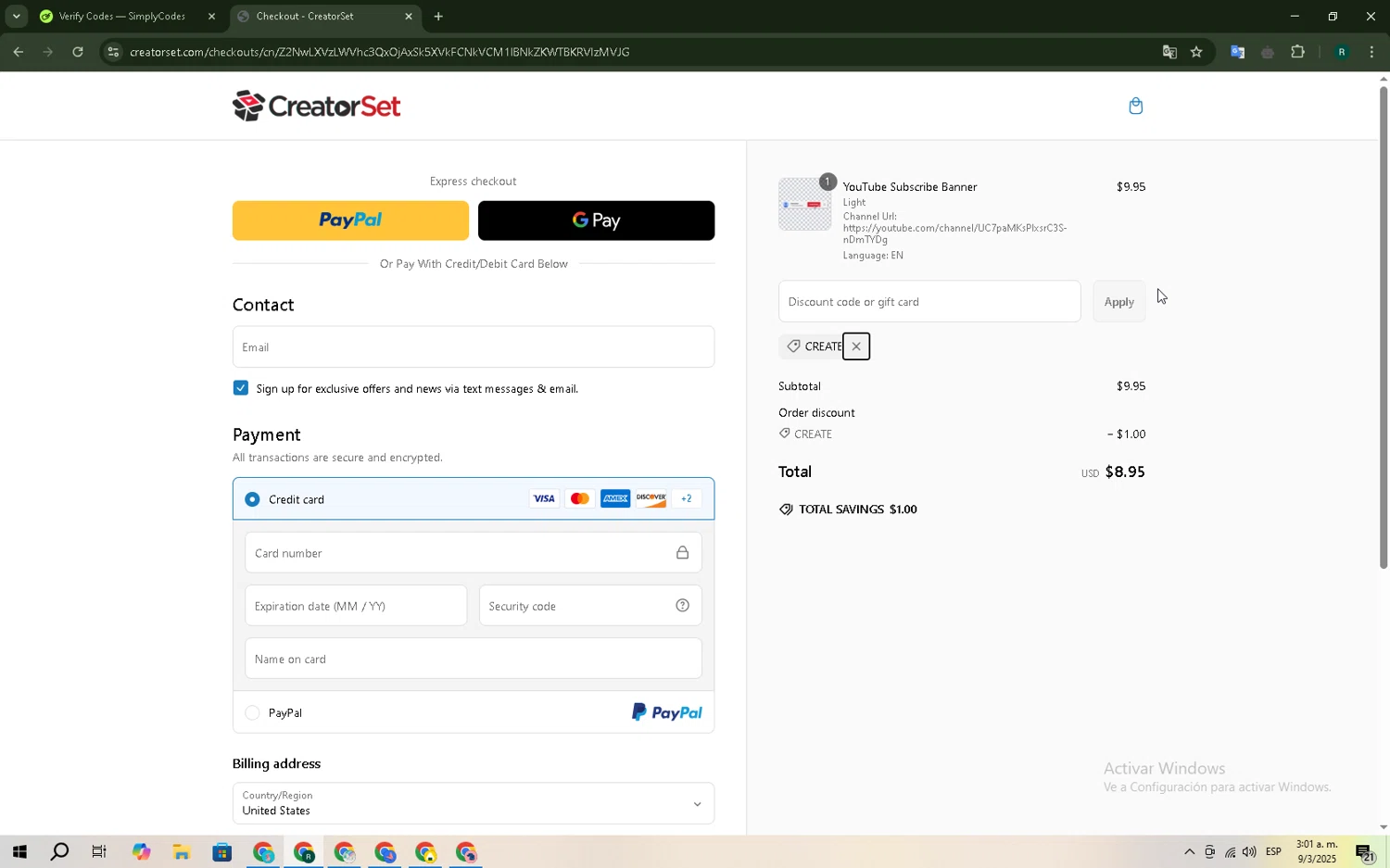This screenshot has height=868, width=1390.
Task: Go back to the previous page
Action: 19,52
